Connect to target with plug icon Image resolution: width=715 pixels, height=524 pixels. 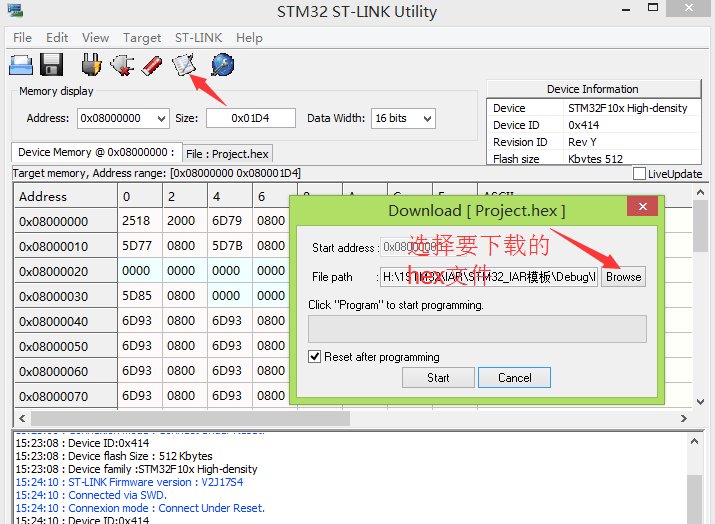pos(91,64)
